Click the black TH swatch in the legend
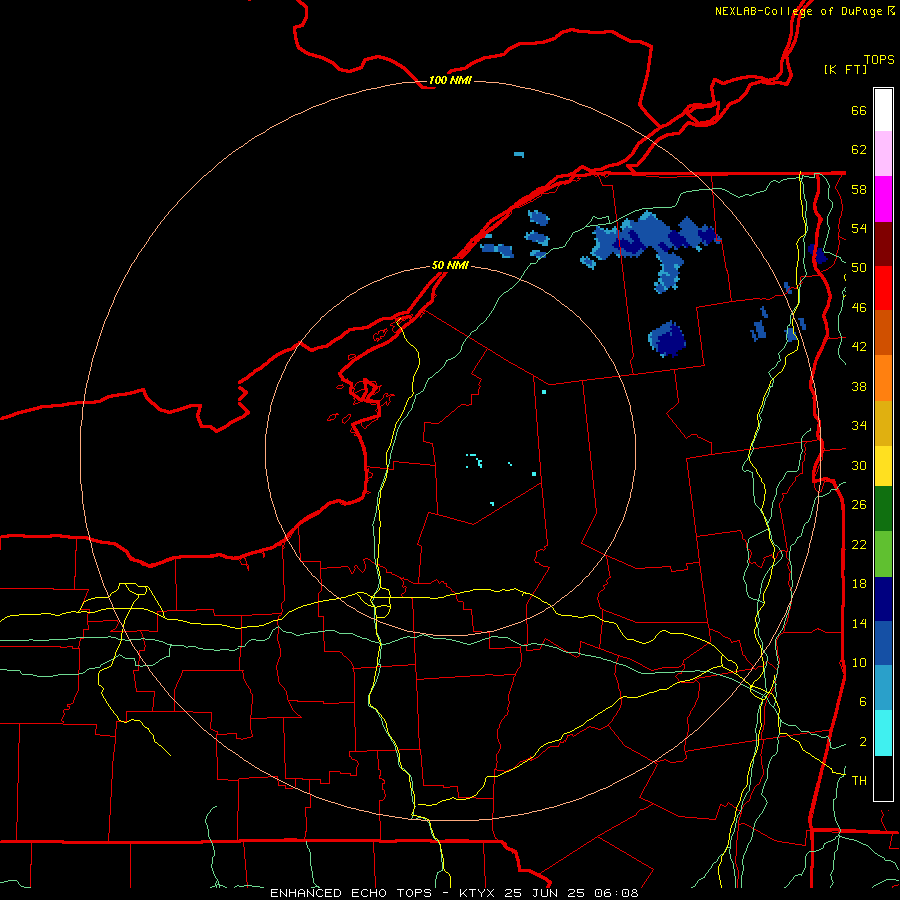900x900 pixels. point(883,778)
